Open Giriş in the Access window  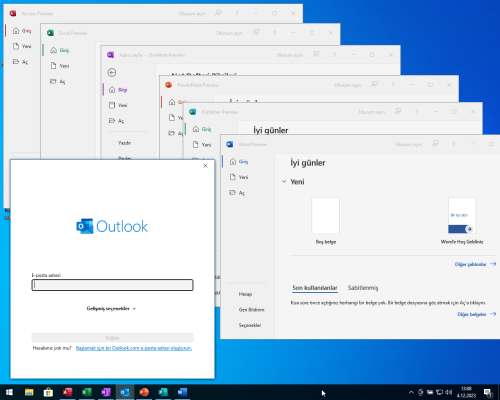pos(22,31)
